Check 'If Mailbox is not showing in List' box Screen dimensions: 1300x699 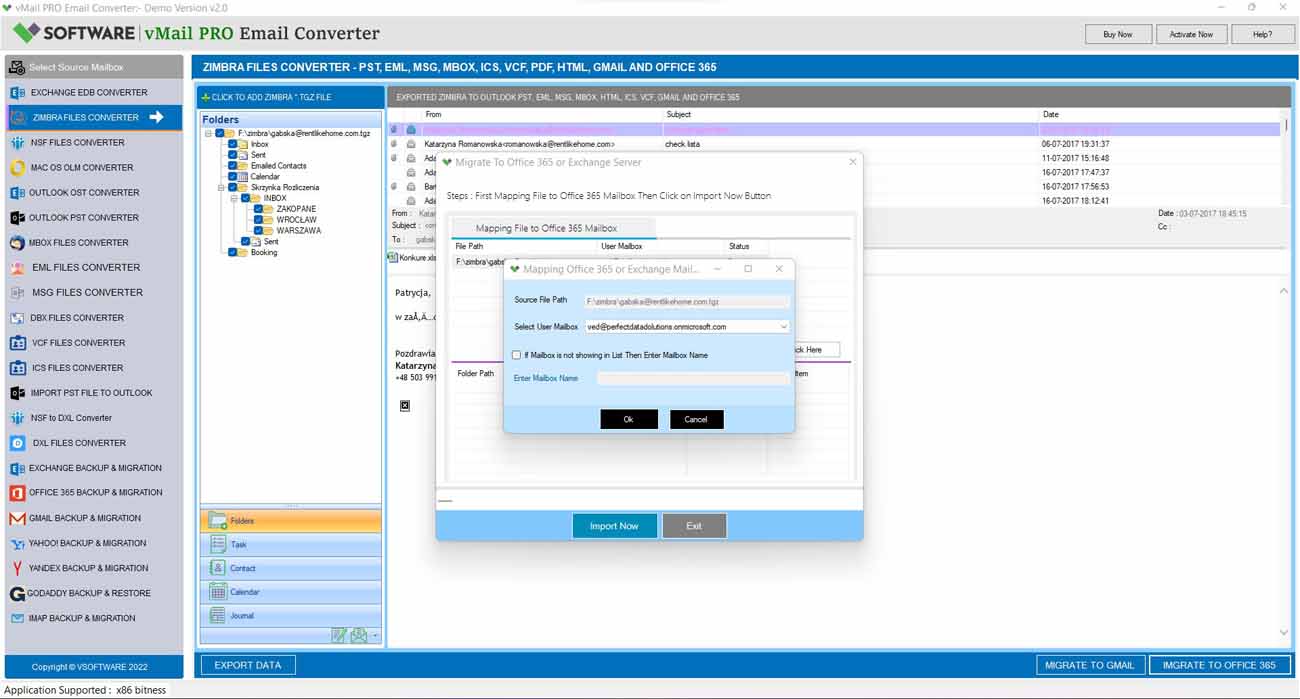pos(516,355)
